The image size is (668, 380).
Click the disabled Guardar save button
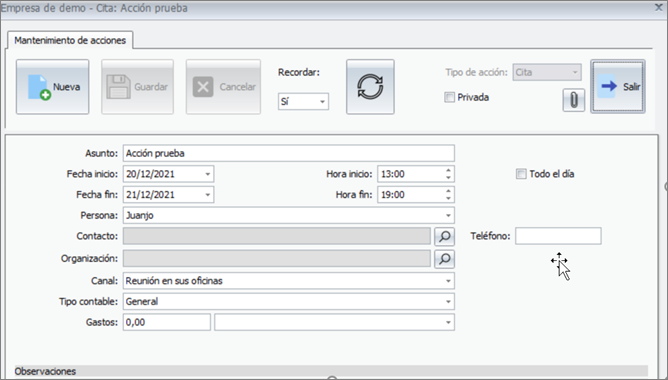coord(137,87)
